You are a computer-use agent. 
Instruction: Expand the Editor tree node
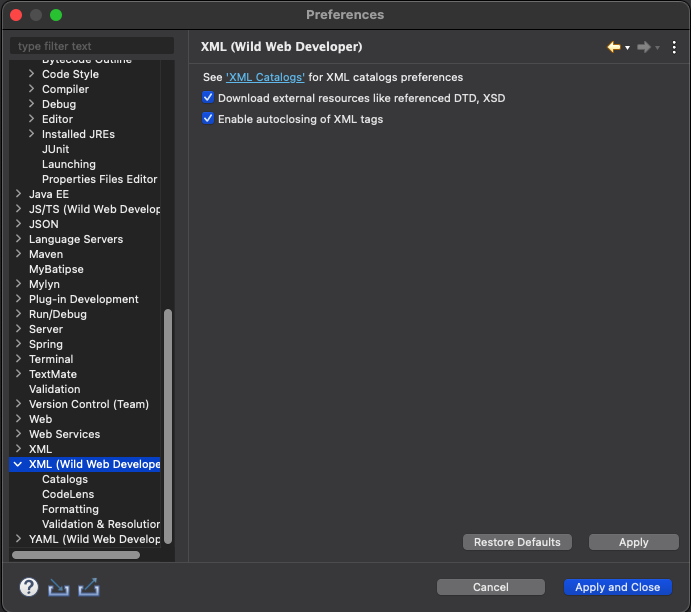[x=31, y=119]
